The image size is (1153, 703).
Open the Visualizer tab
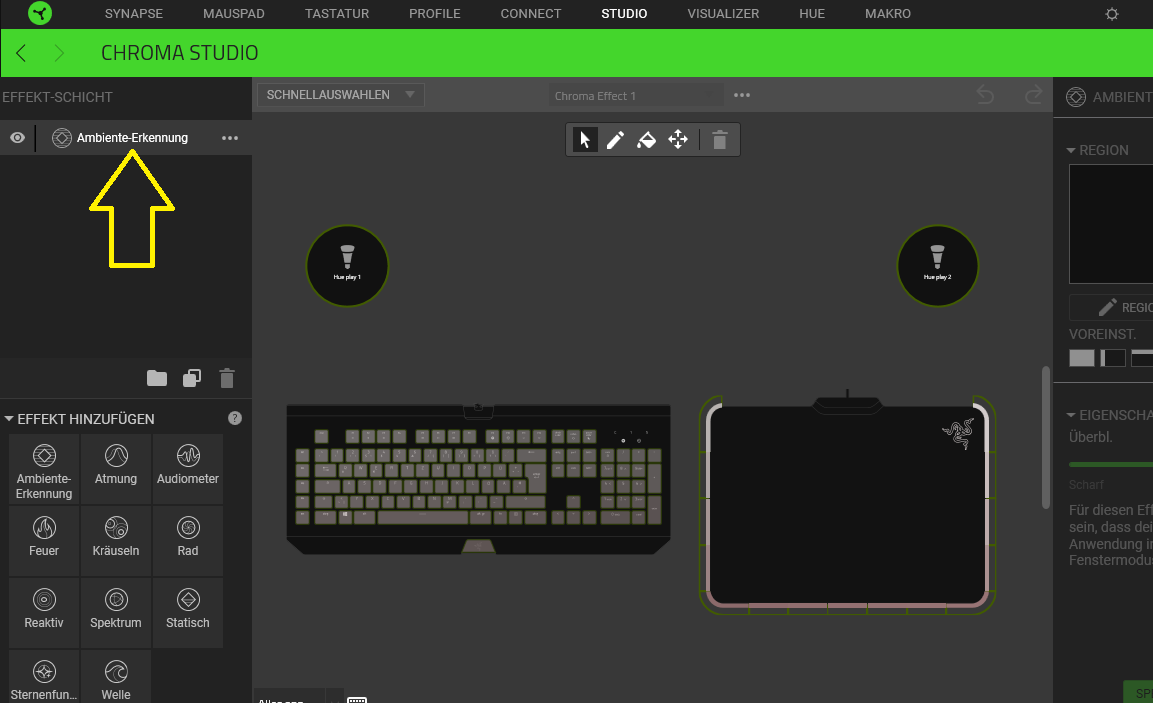click(724, 14)
